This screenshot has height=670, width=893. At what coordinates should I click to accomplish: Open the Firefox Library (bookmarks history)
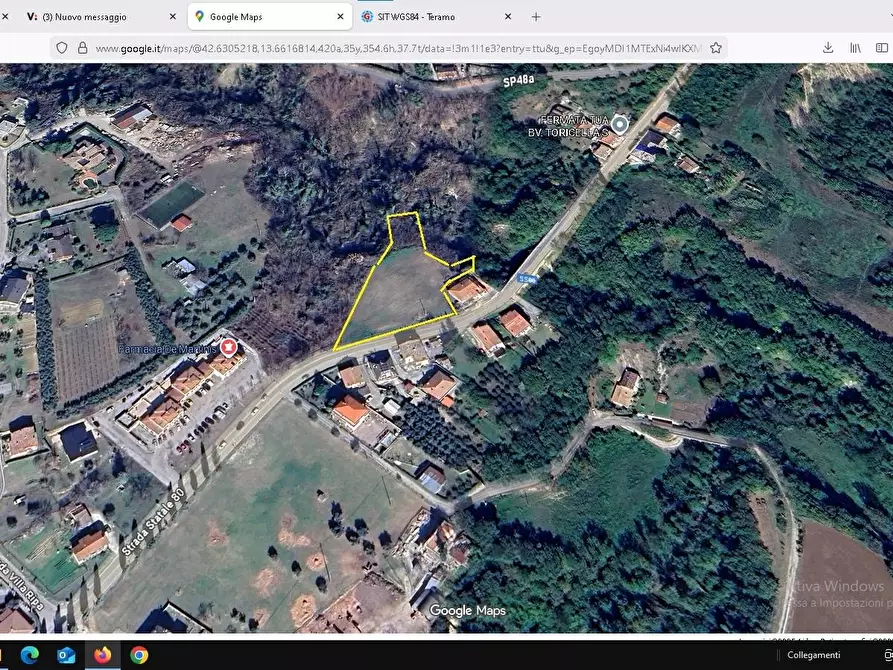click(x=855, y=47)
